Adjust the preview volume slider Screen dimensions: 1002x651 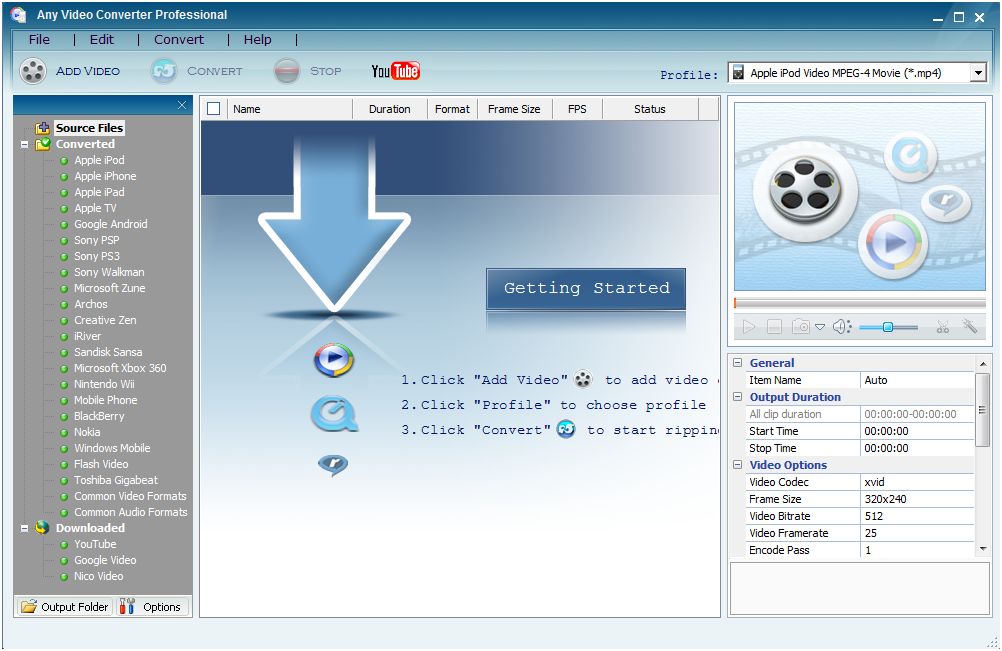point(888,327)
